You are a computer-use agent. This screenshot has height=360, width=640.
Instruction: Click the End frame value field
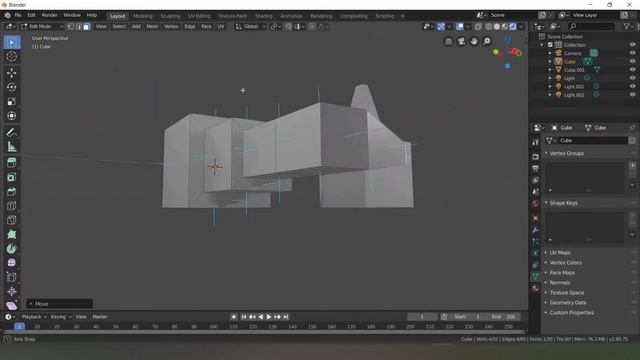click(503, 317)
